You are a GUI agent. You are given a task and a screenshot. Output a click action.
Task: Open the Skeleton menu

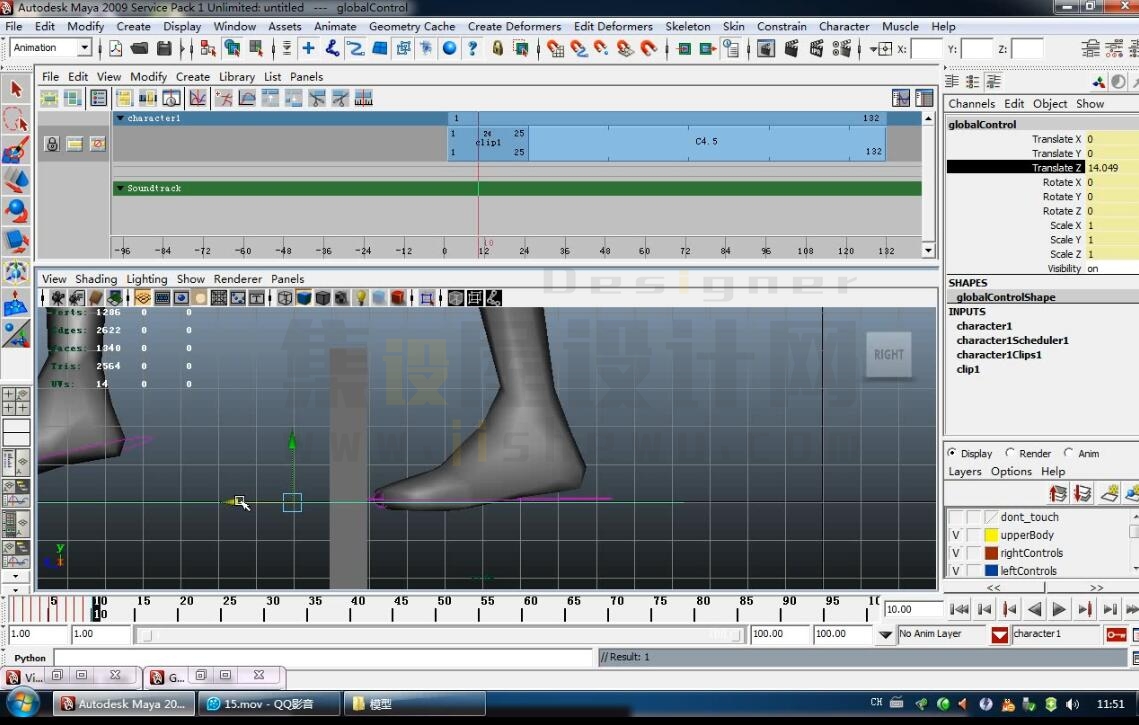tap(688, 26)
